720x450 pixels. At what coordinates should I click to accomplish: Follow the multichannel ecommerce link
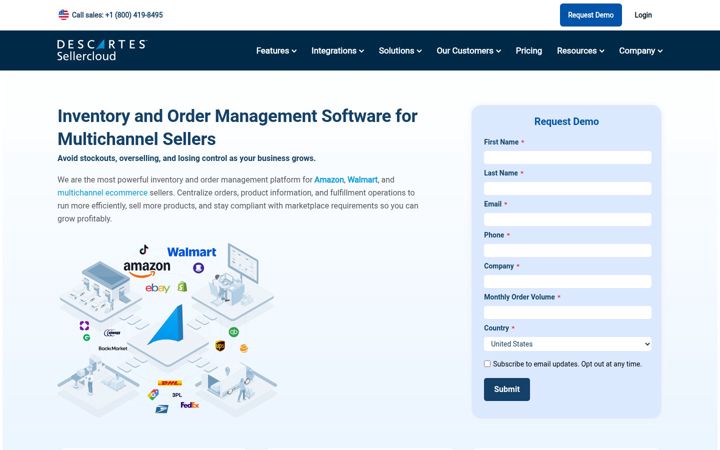(102, 193)
